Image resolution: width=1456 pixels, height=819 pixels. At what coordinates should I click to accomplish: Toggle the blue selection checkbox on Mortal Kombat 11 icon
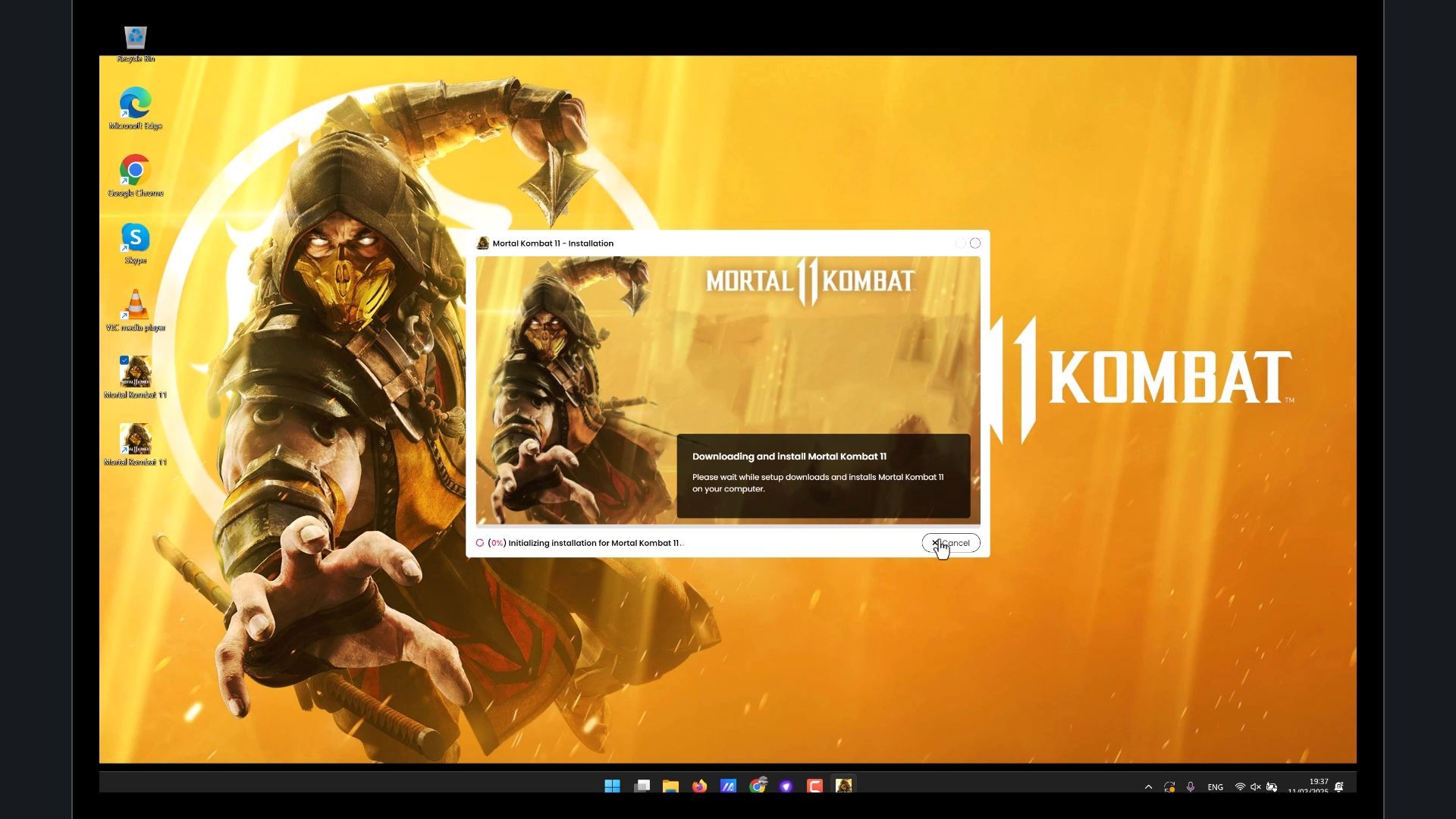pyautogui.click(x=124, y=360)
